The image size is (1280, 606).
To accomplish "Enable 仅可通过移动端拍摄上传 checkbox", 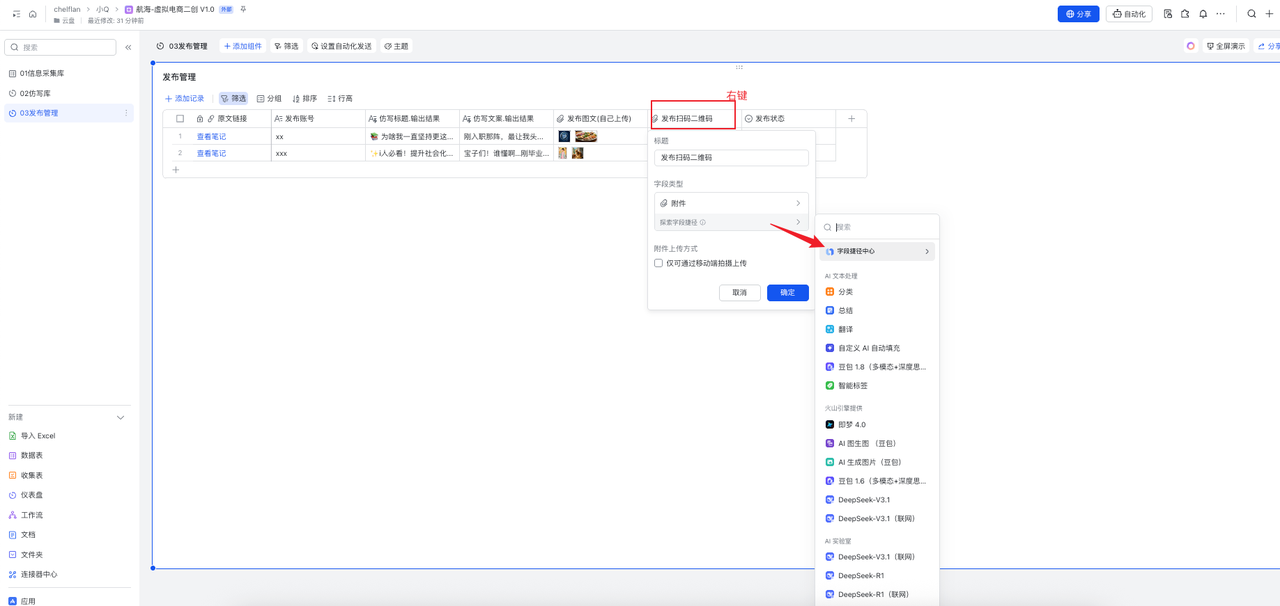I will pyautogui.click(x=658, y=263).
